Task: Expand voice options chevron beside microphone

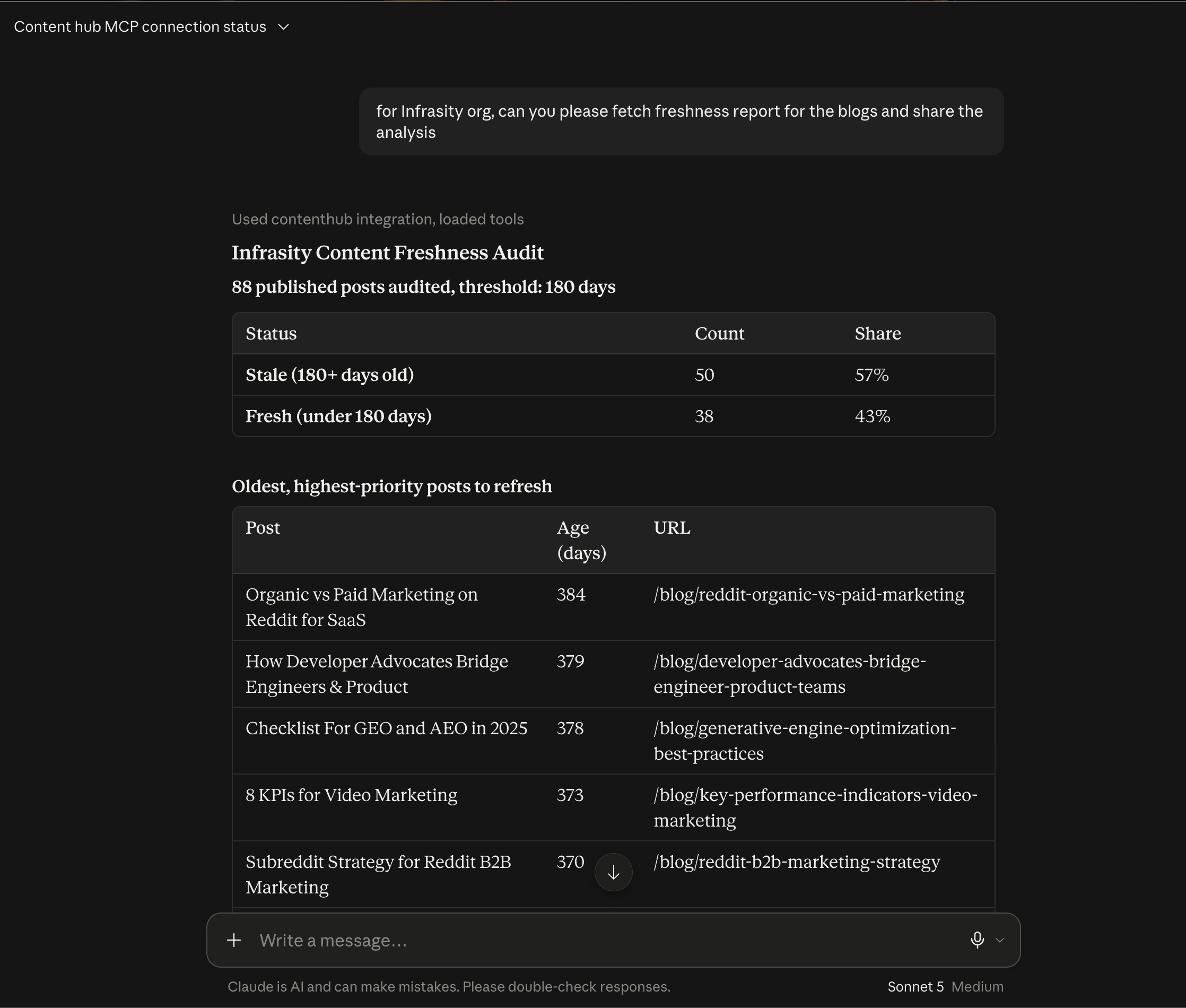Action: (1000, 940)
